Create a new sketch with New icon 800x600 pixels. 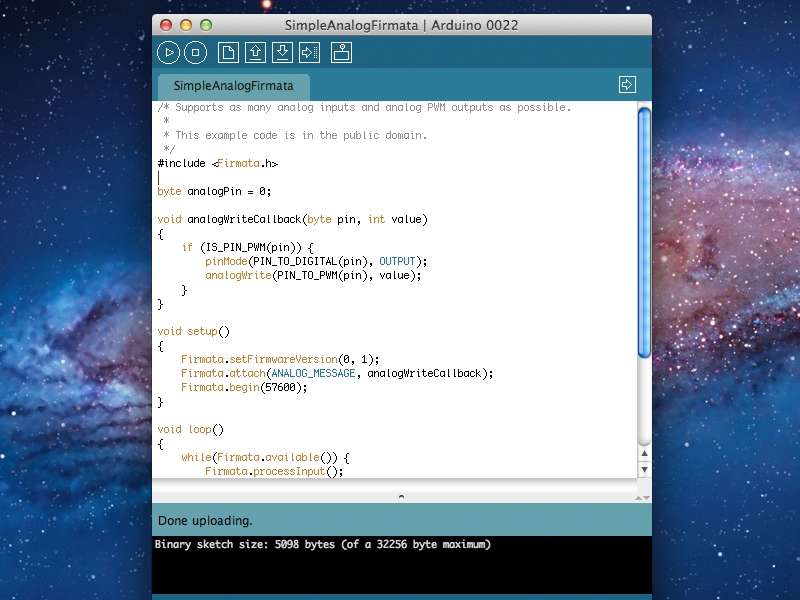(x=228, y=53)
